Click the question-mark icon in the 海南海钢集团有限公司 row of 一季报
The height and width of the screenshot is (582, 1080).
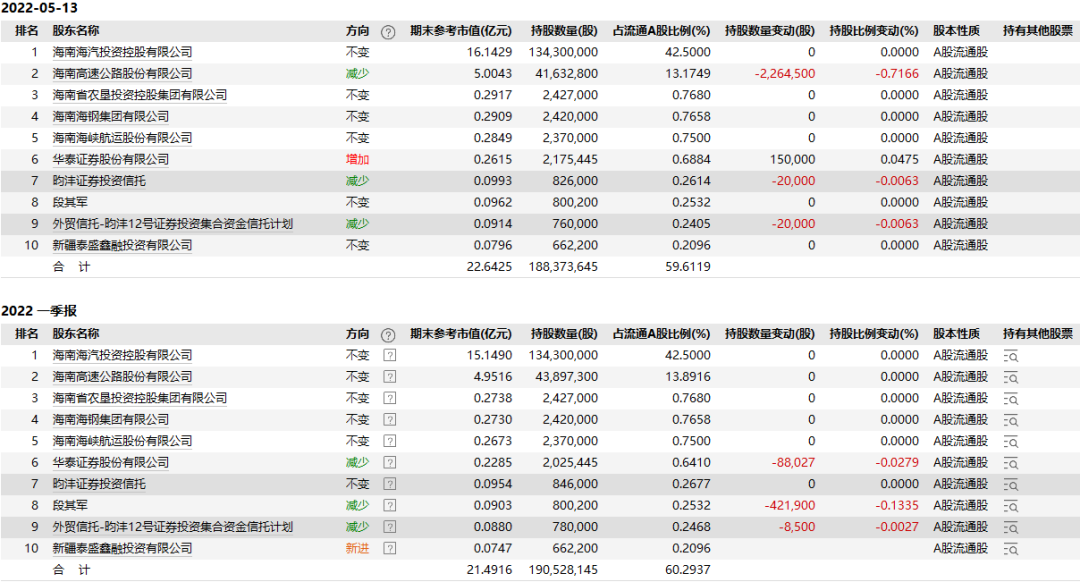pyautogui.click(x=390, y=419)
